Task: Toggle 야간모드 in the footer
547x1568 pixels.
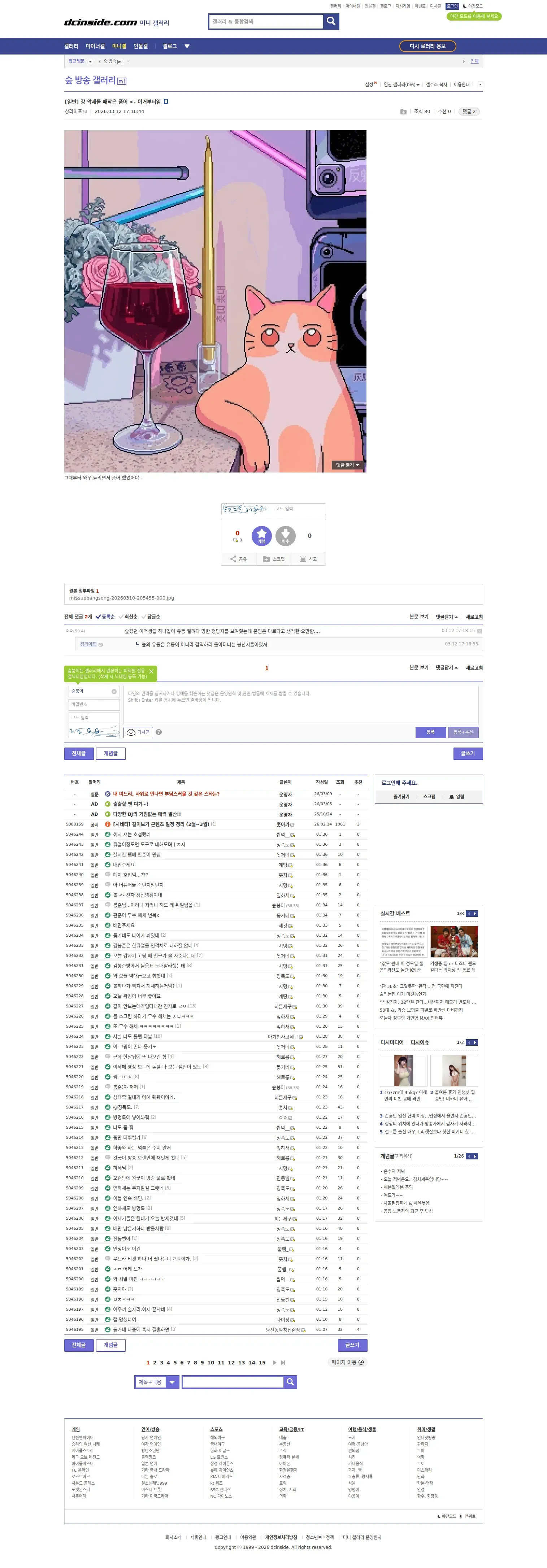Action: click(447, 1516)
